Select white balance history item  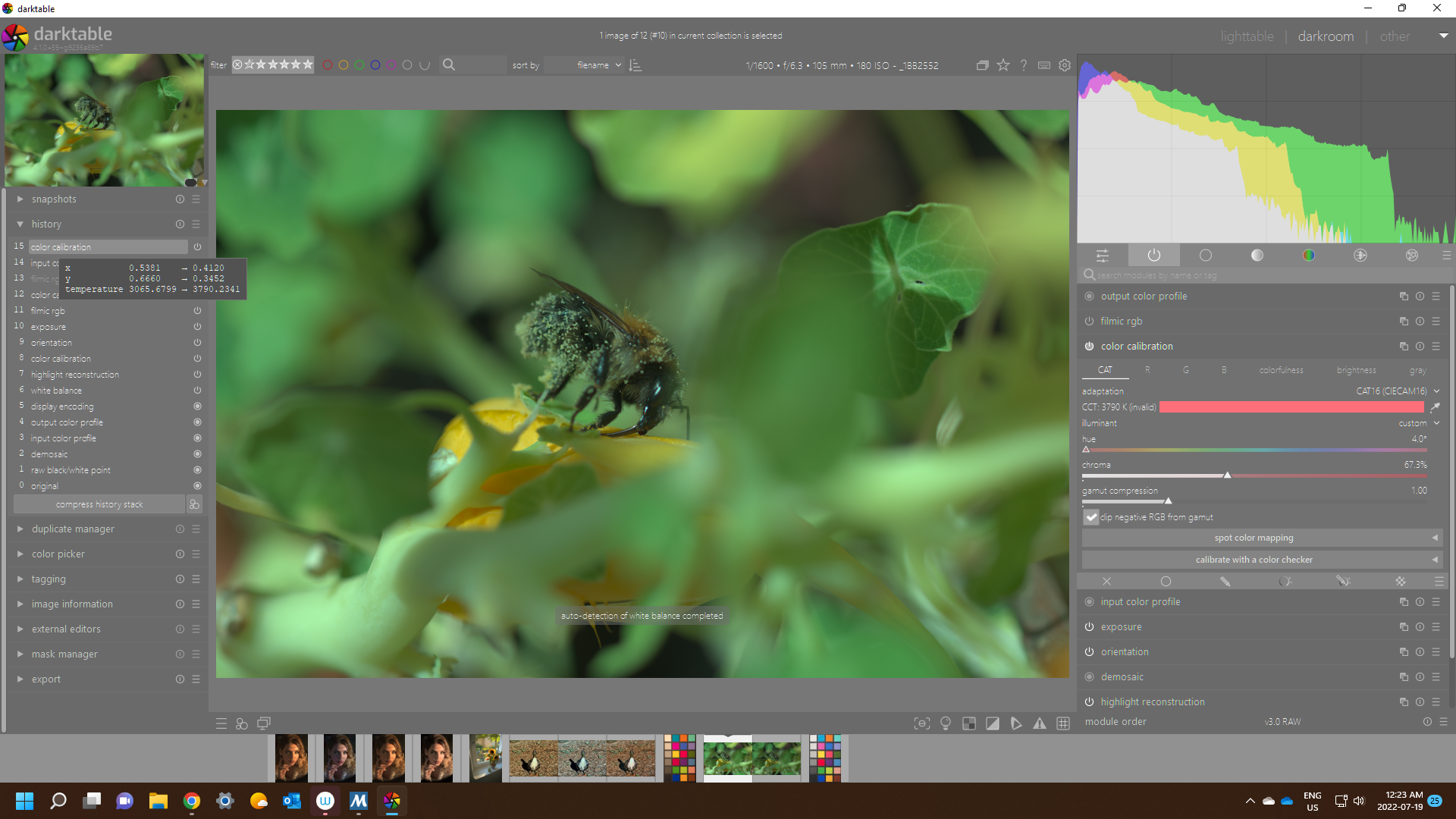point(57,391)
